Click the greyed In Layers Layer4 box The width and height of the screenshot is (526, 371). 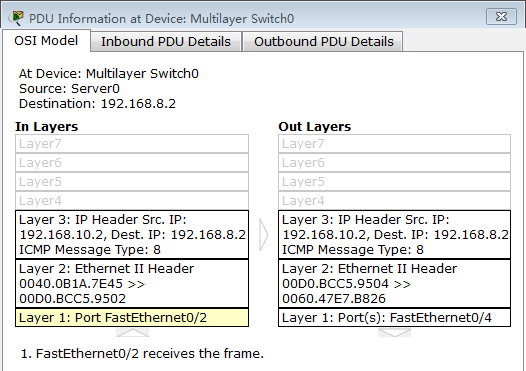(x=132, y=201)
